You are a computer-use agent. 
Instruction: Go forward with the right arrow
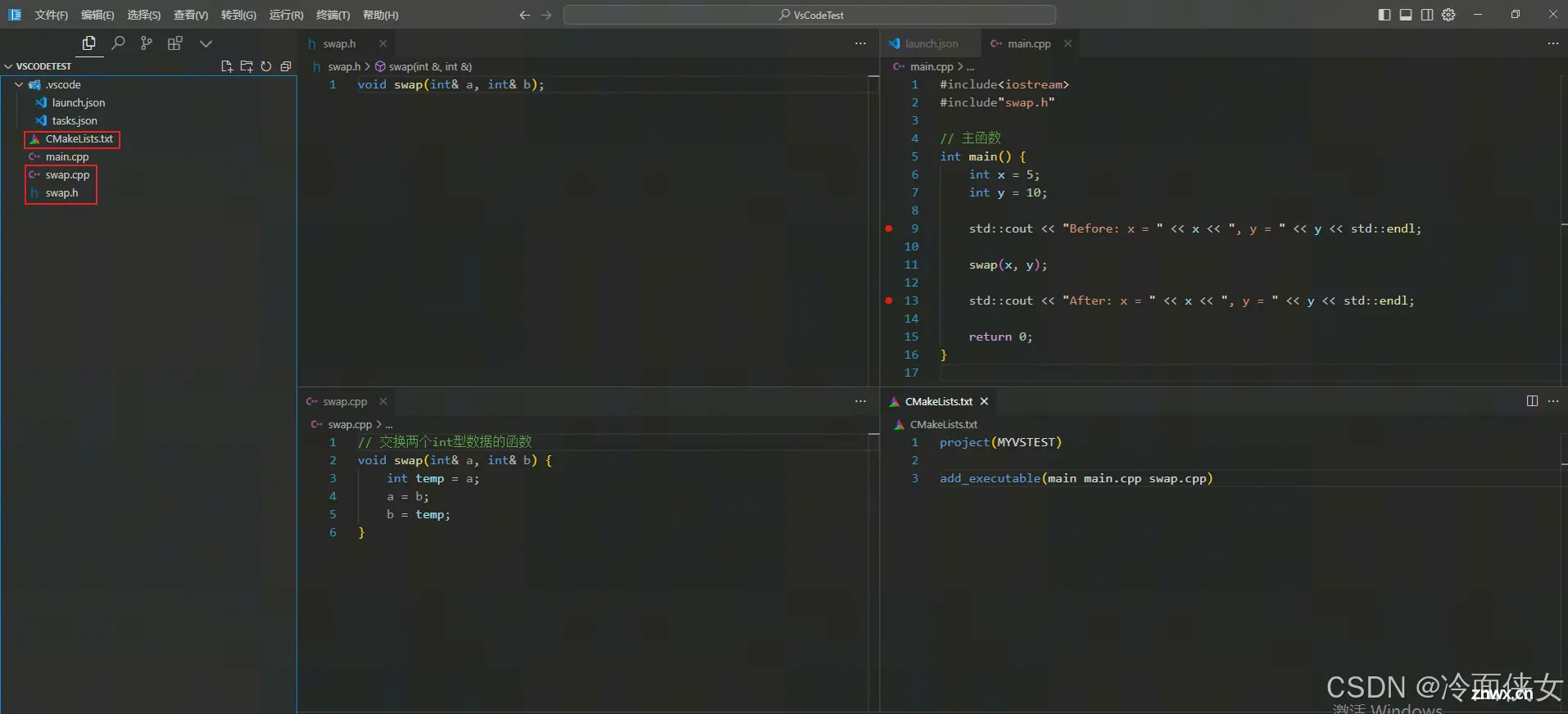546,15
